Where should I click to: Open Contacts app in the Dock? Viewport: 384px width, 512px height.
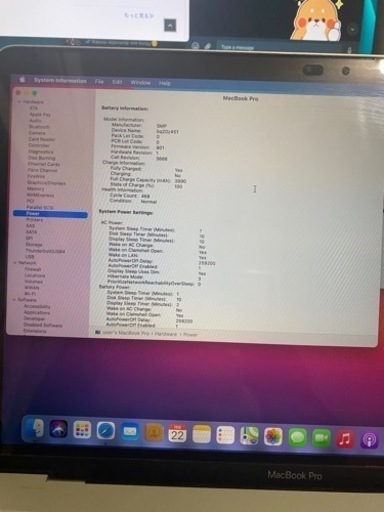coord(154,433)
